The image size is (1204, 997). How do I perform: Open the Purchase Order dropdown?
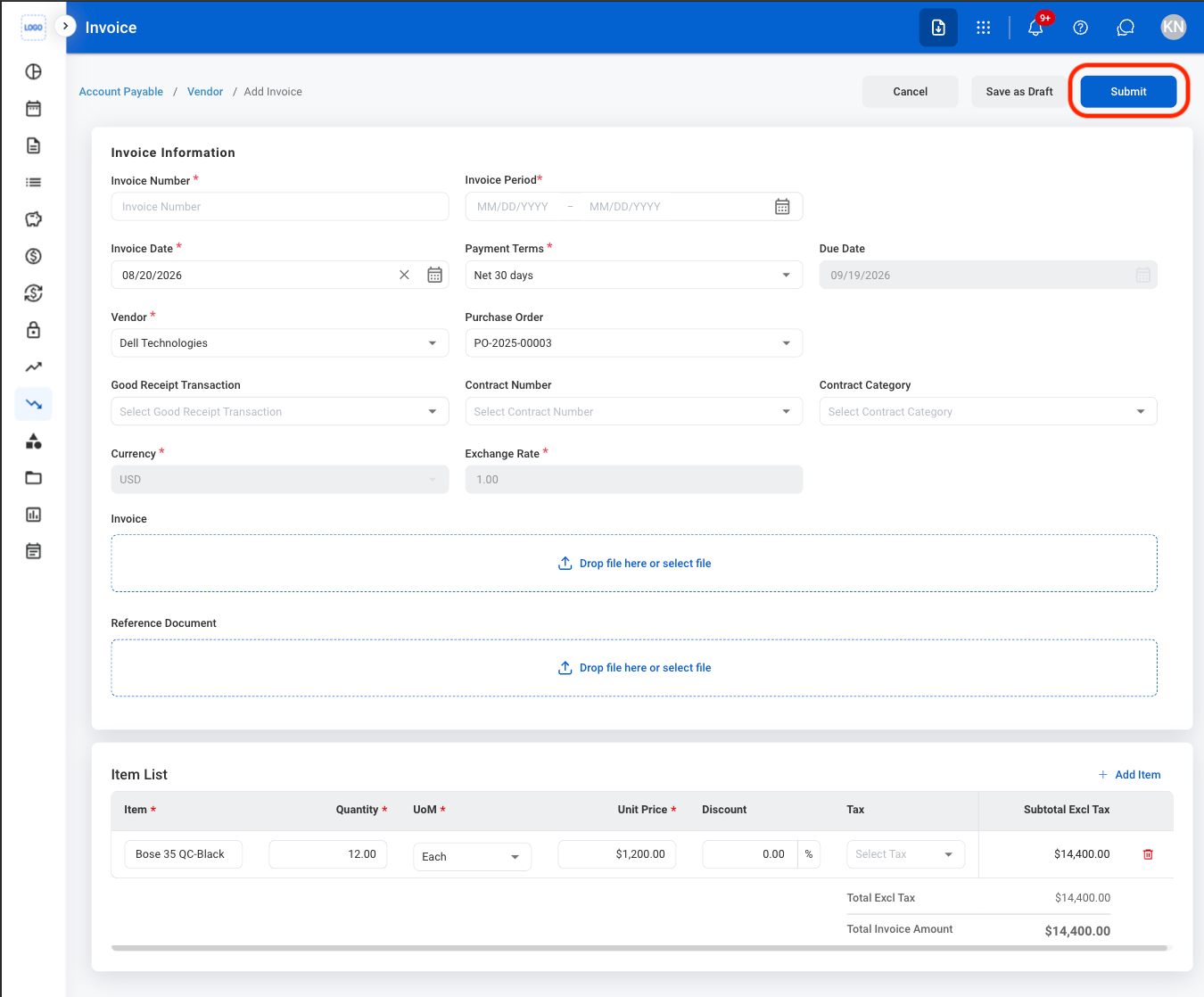(x=634, y=343)
